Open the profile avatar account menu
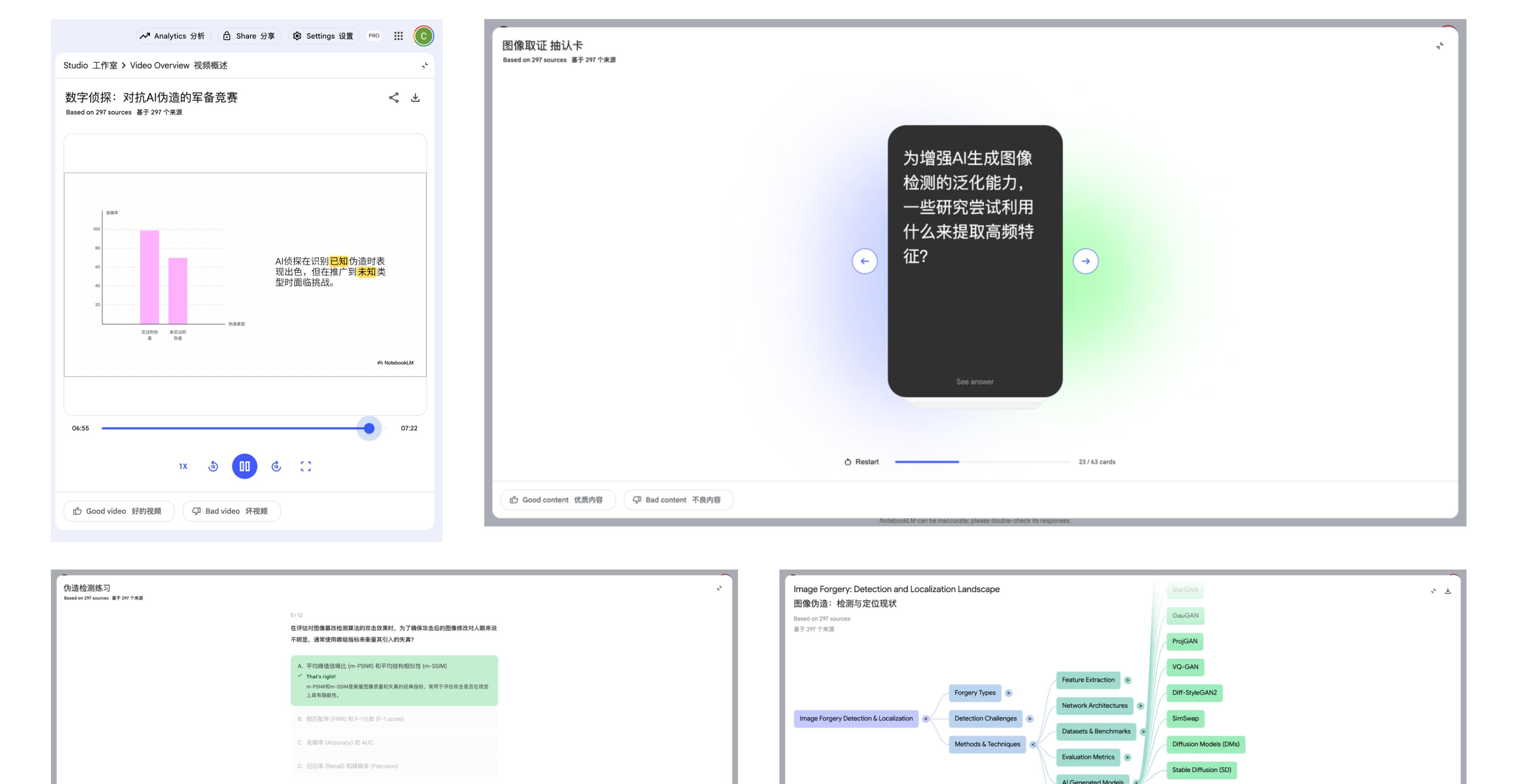The image size is (1518, 784). 423,36
